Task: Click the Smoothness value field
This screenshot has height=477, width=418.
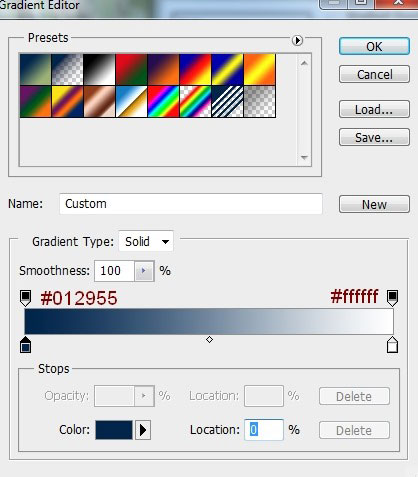Action: (x=114, y=271)
